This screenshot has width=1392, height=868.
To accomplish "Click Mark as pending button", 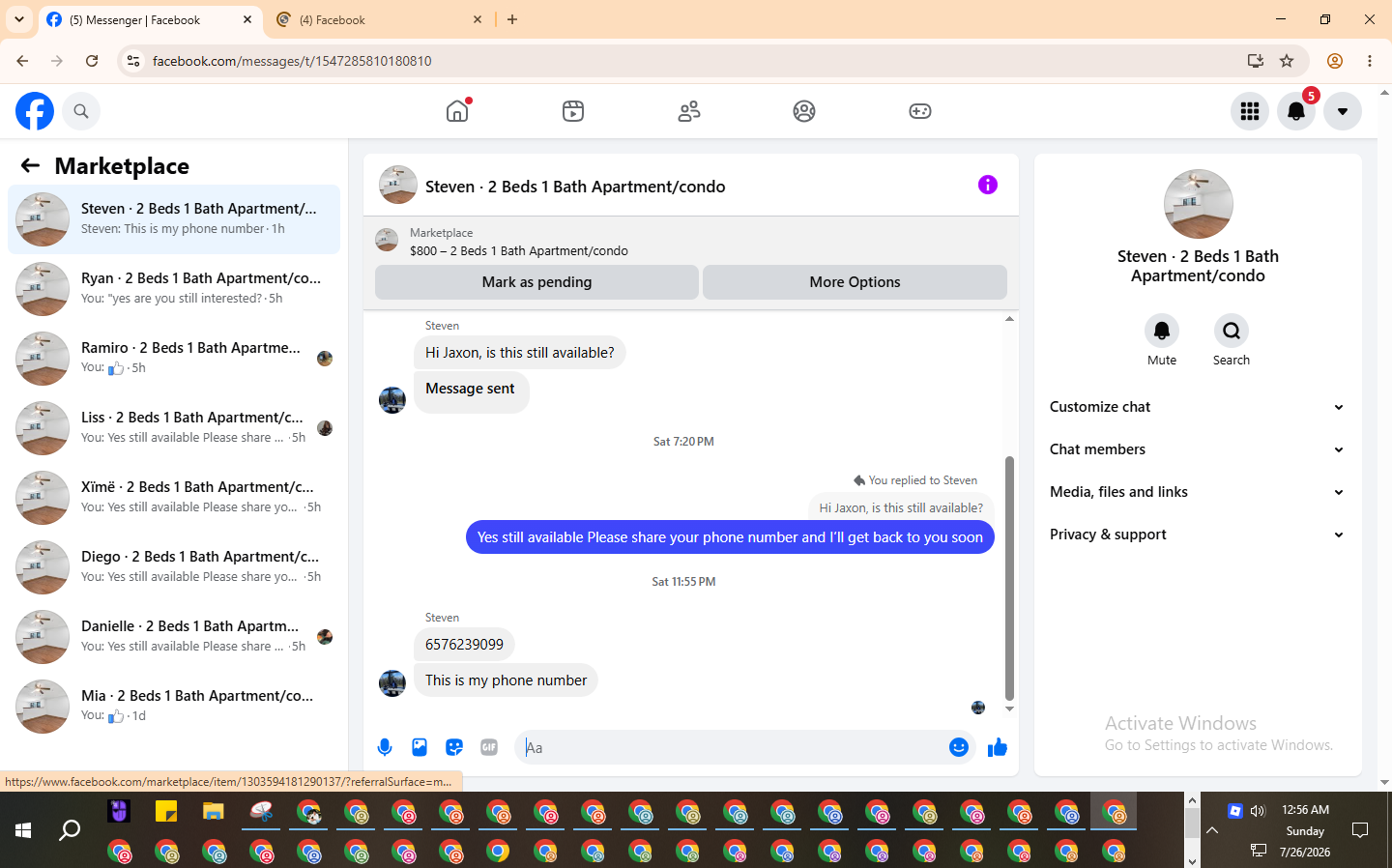I will 536,282.
